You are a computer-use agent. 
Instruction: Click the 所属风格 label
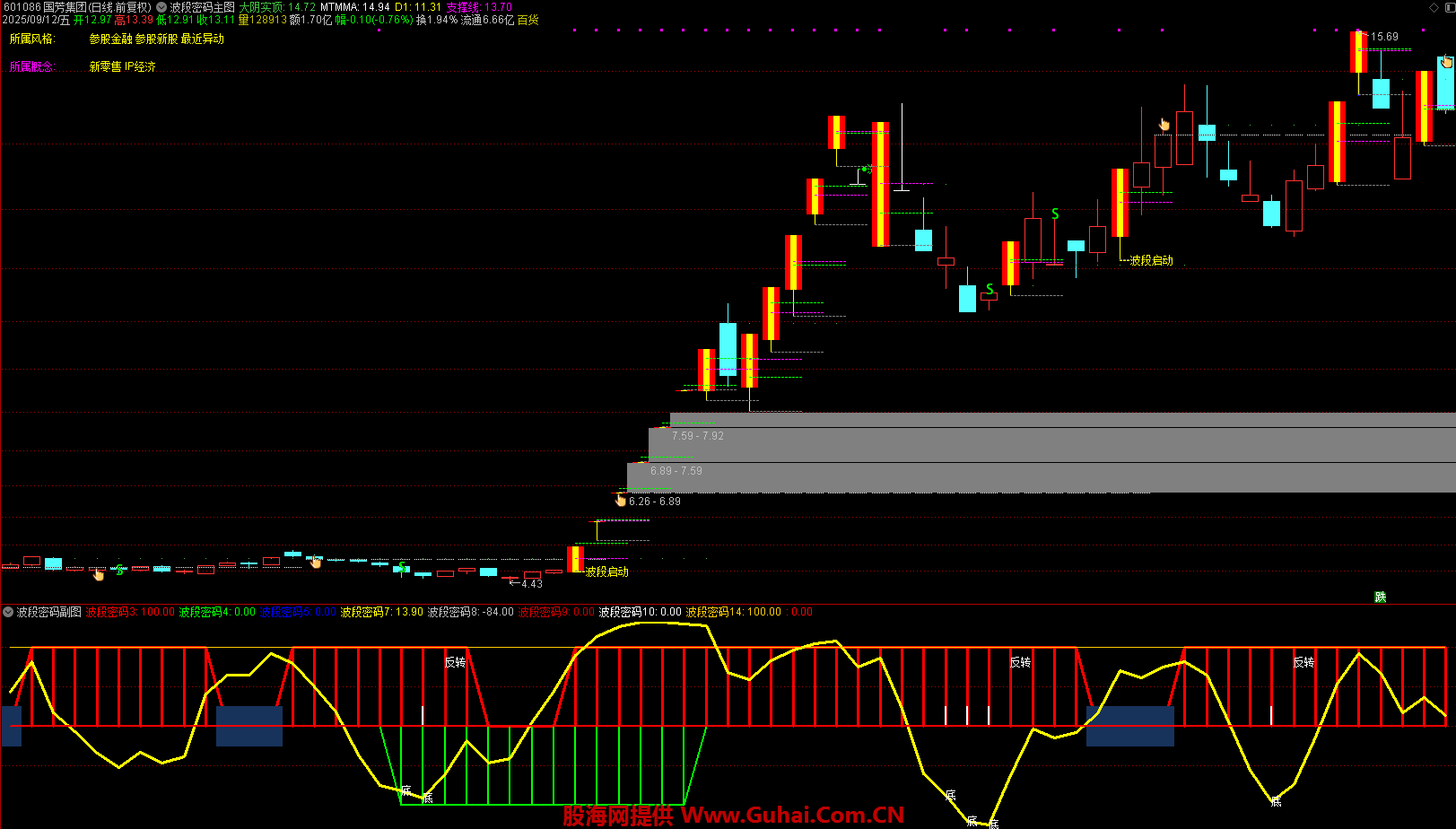coord(32,39)
